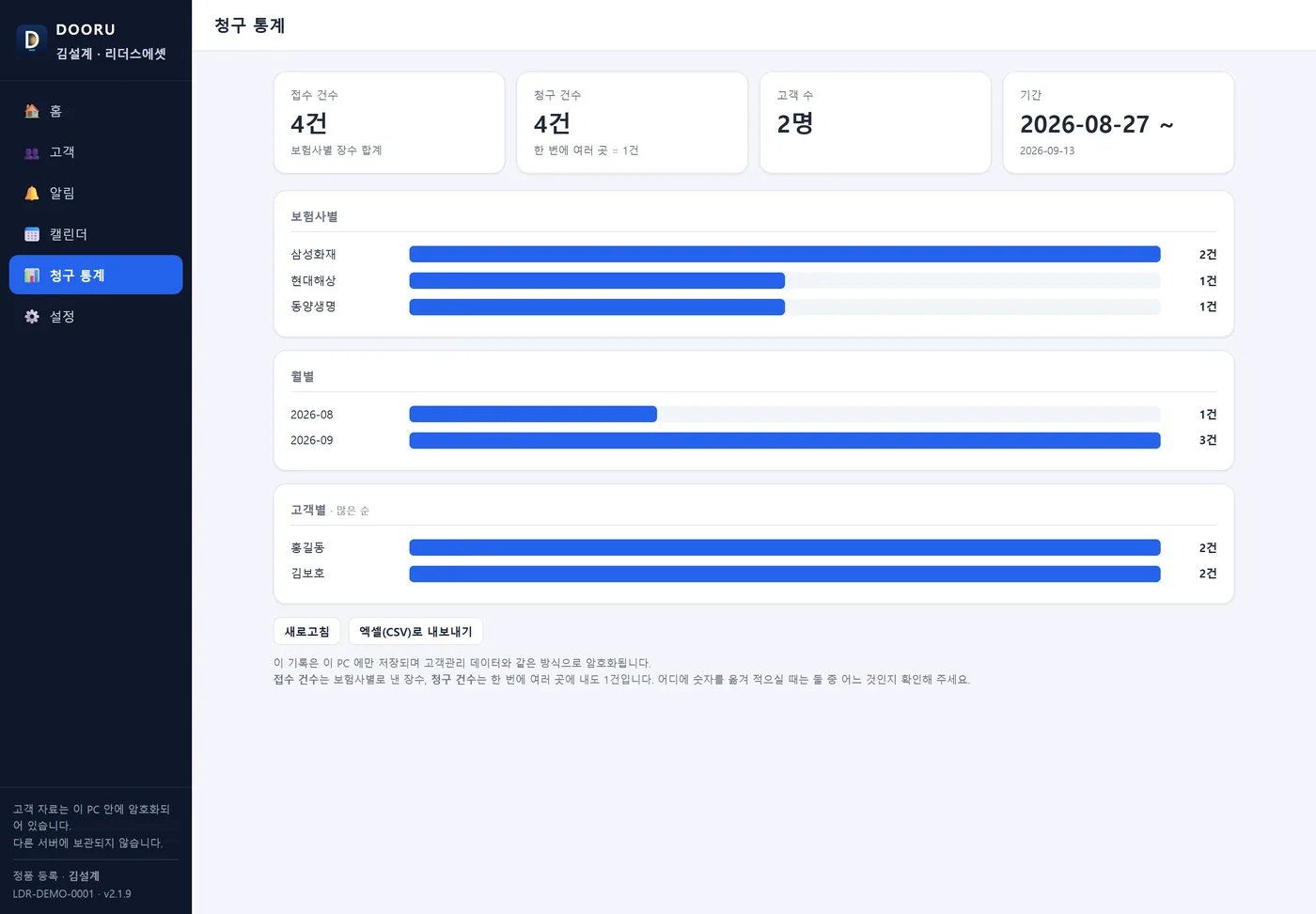Viewport: 1316px width, 914px height.
Task: Click the DOORU logo icon
Action: point(32,39)
